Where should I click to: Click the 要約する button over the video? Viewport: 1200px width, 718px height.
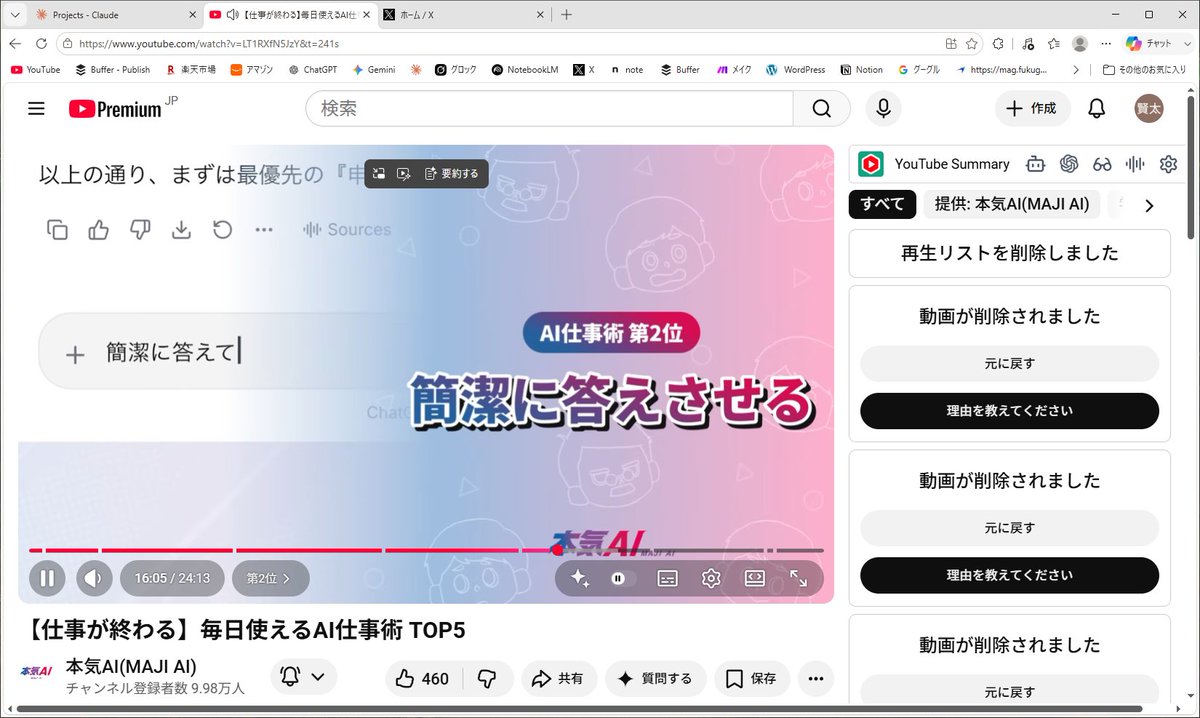tap(451, 173)
